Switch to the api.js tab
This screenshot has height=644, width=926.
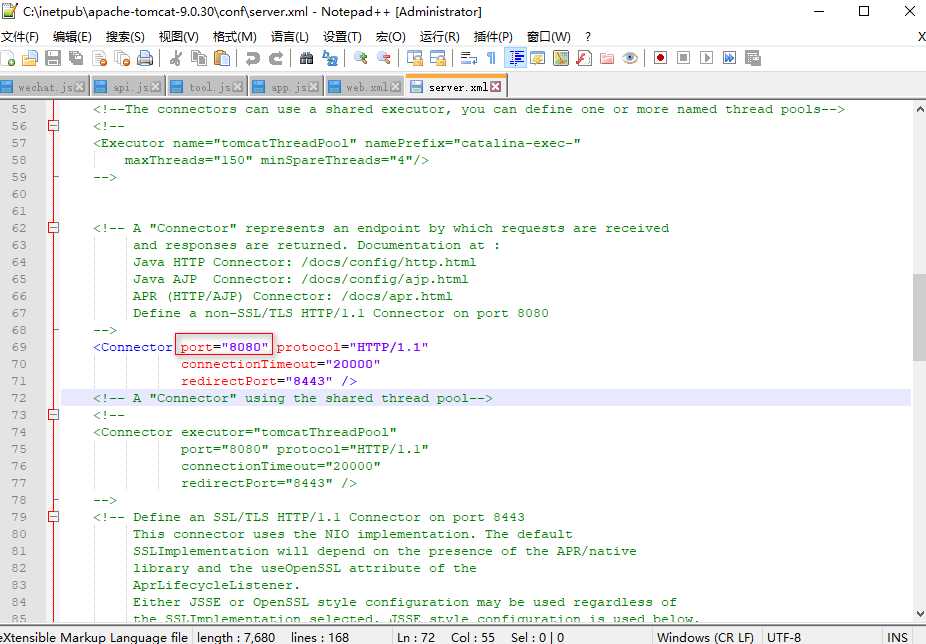[x=129, y=87]
